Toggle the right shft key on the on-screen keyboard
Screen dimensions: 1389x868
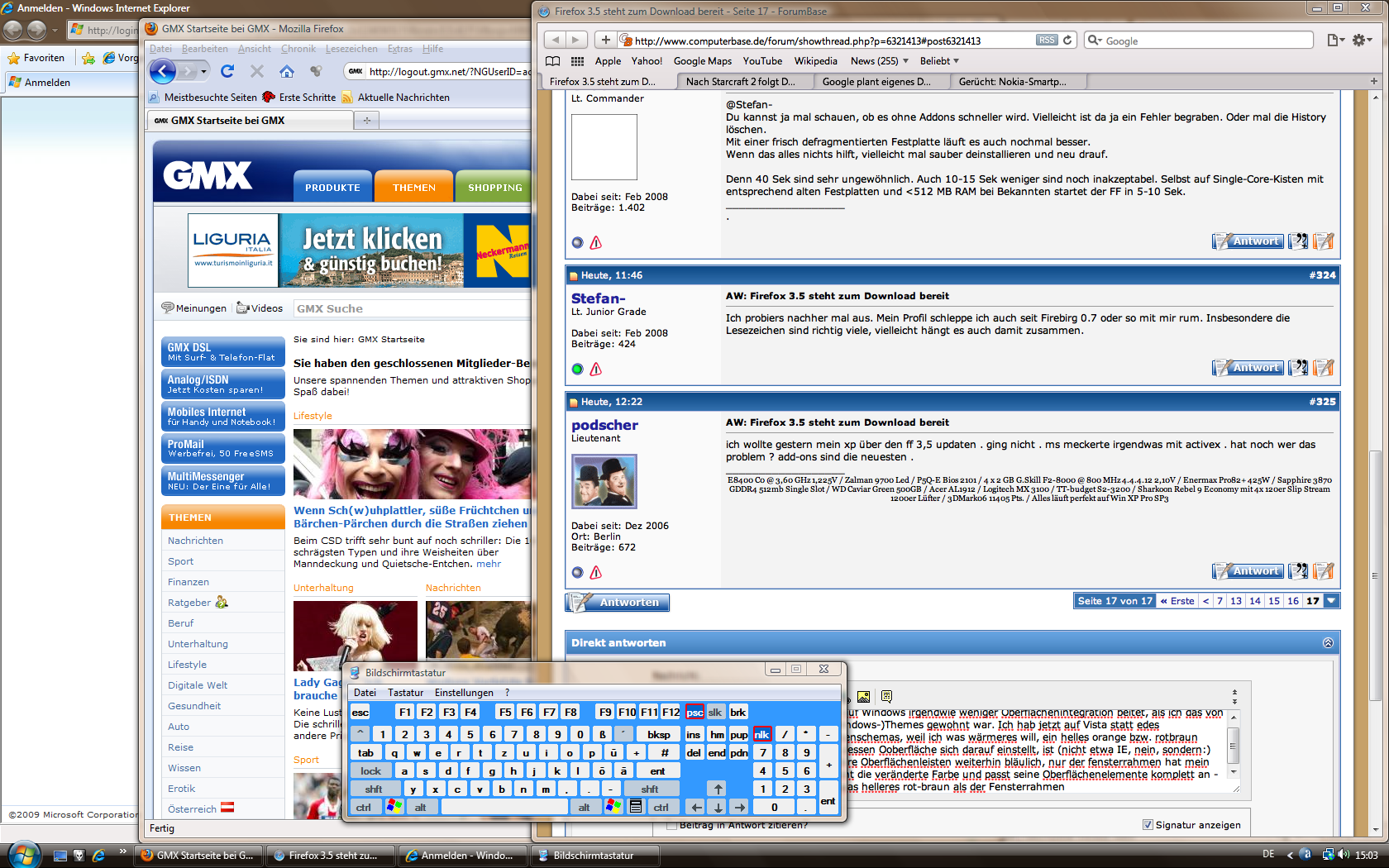pos(650,789)
